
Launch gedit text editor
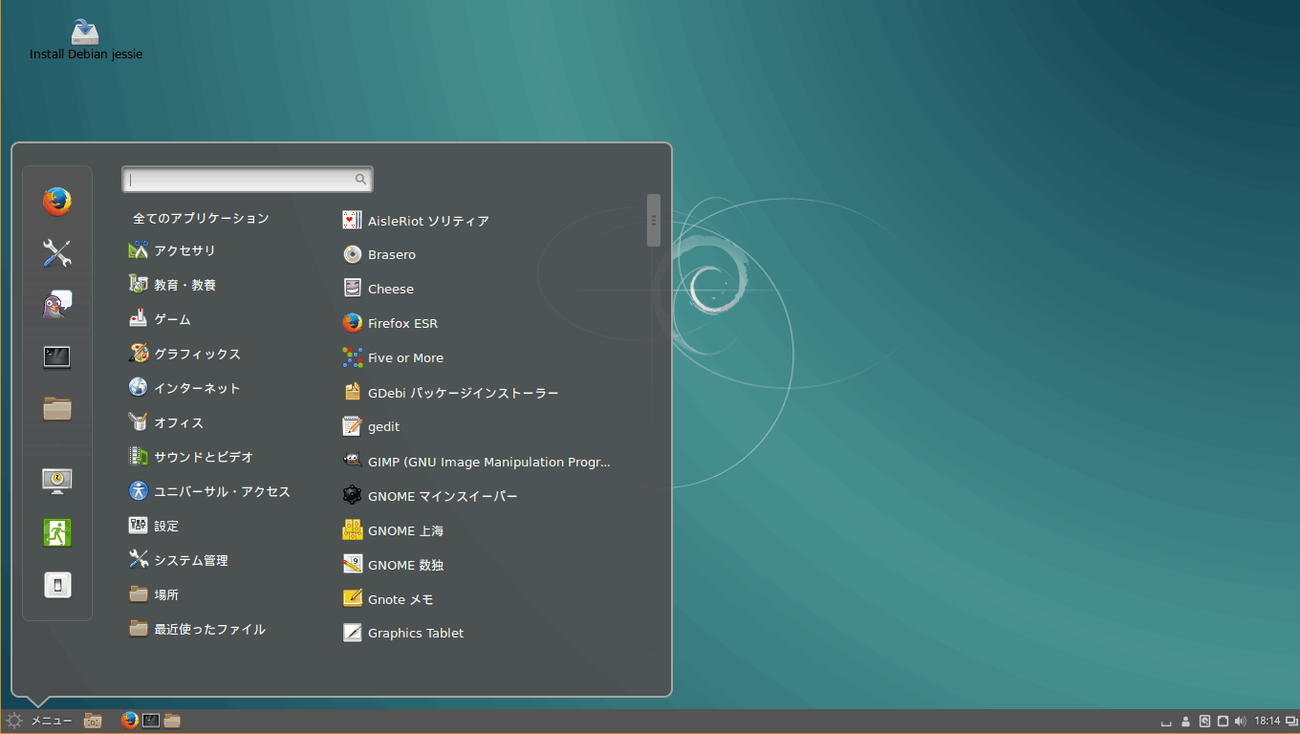(x=383, y=427)
